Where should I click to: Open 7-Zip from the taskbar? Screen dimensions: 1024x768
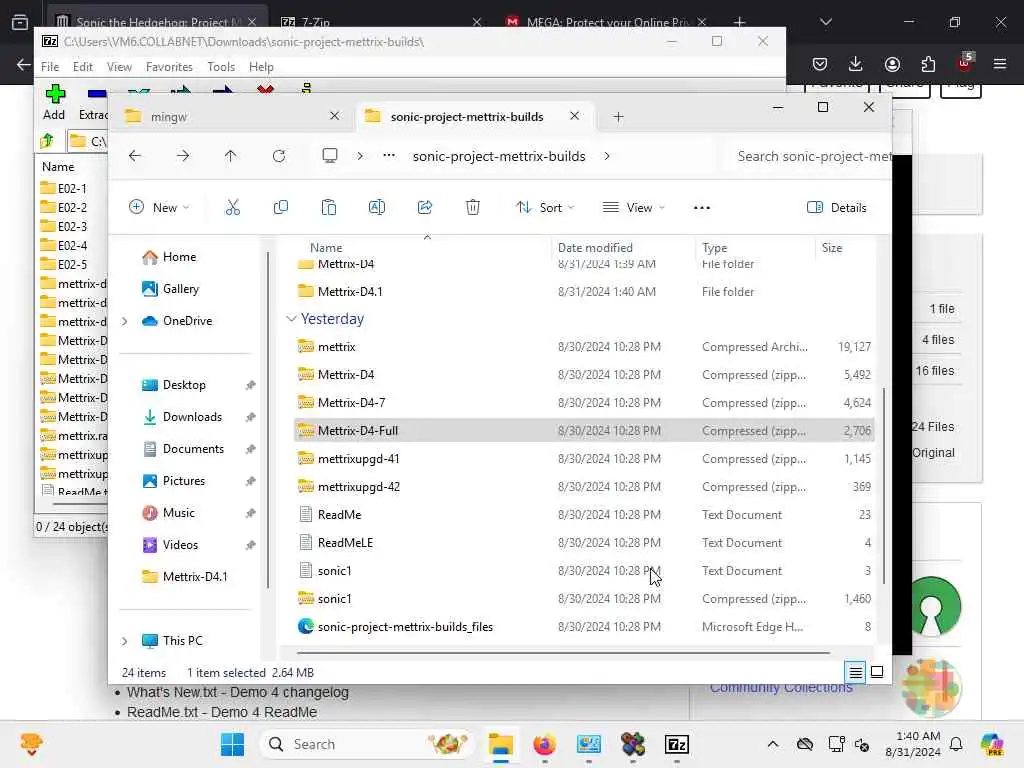pyautogui.click(x=677, y=744)
